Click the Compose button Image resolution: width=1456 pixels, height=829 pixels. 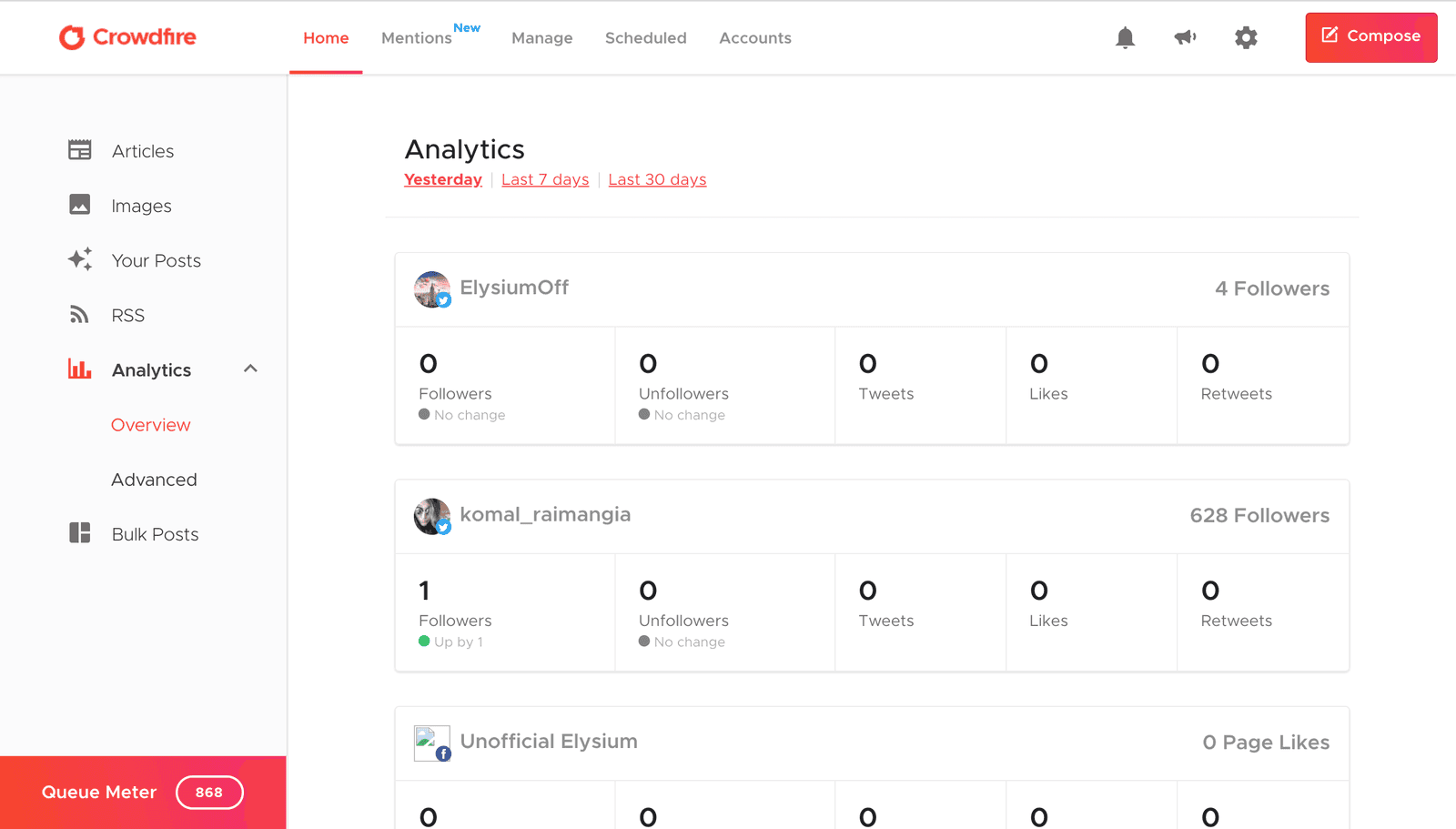[1370, 37]
